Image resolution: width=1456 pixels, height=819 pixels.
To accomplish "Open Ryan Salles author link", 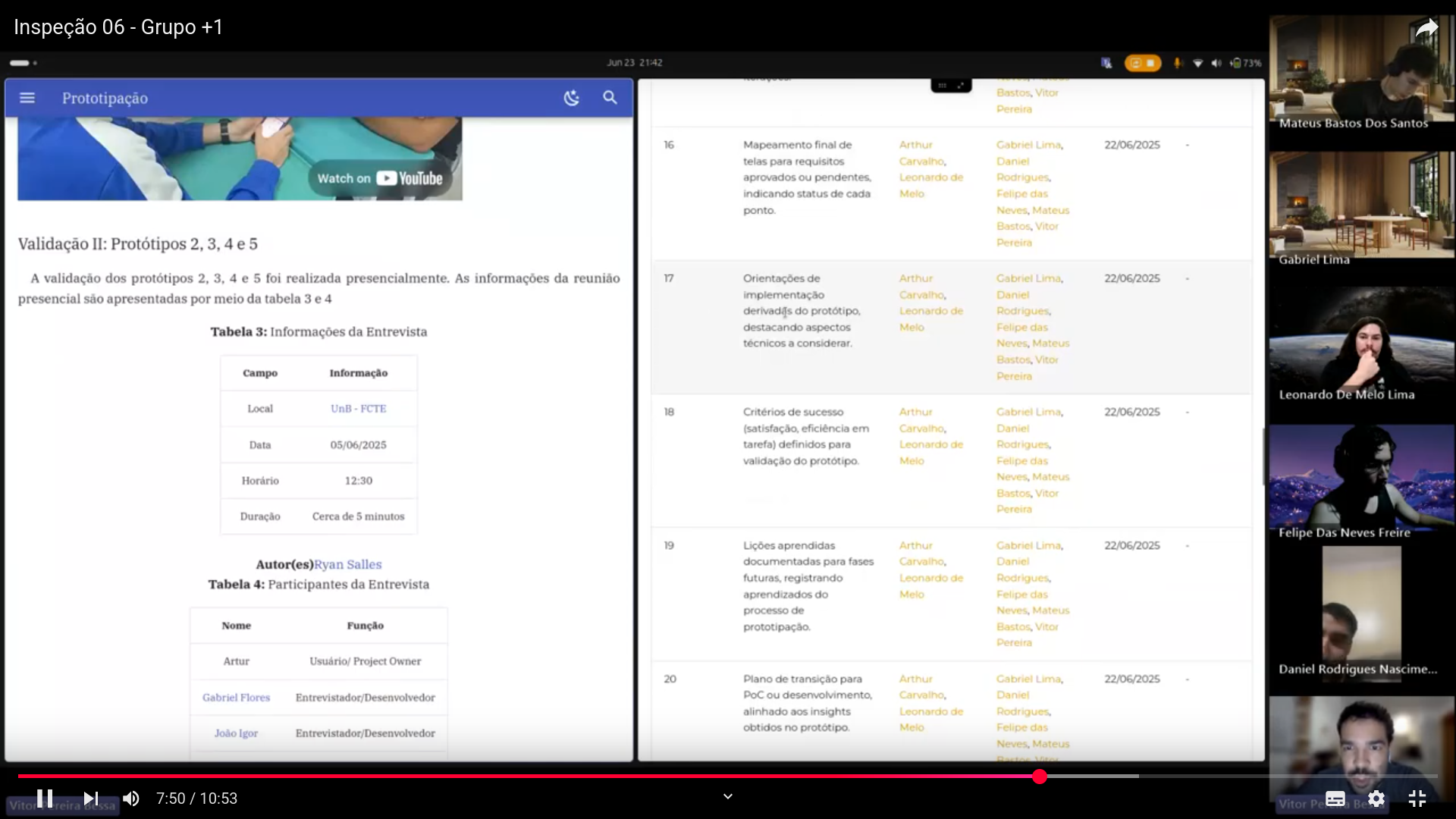I will point(348,564).
